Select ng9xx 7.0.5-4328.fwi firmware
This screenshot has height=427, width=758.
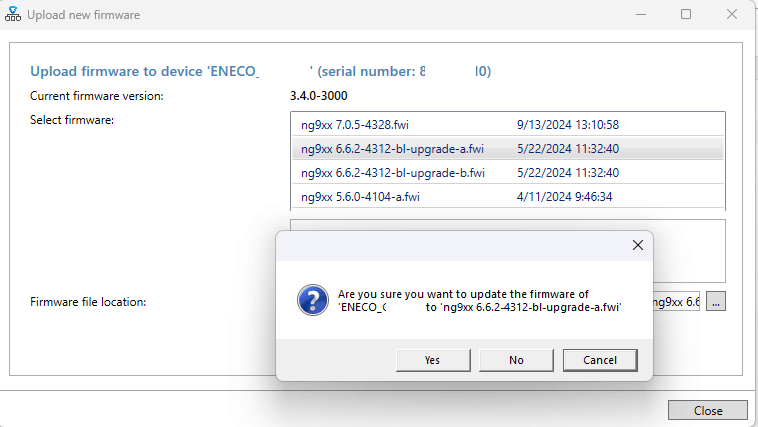(x=355, y=125)
